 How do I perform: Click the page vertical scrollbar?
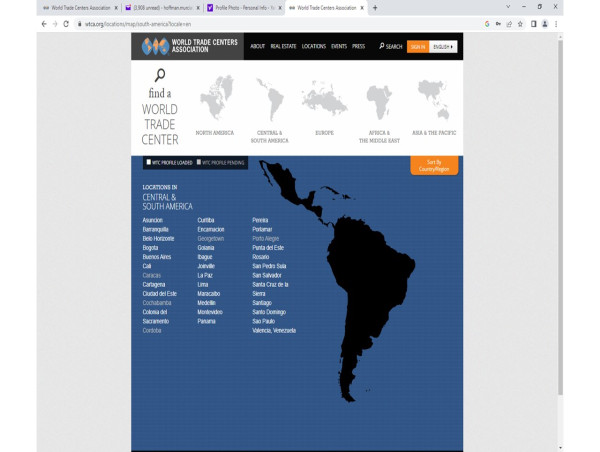[x=560, y=216]
